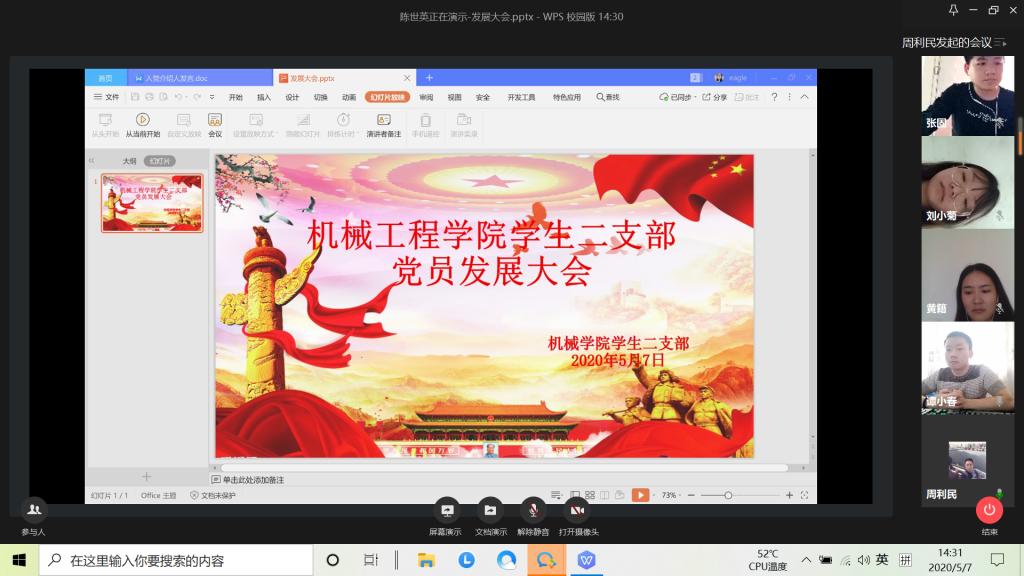Click the 文档演示 document share button
This screenshot has width=1024, height=576.
490,510
